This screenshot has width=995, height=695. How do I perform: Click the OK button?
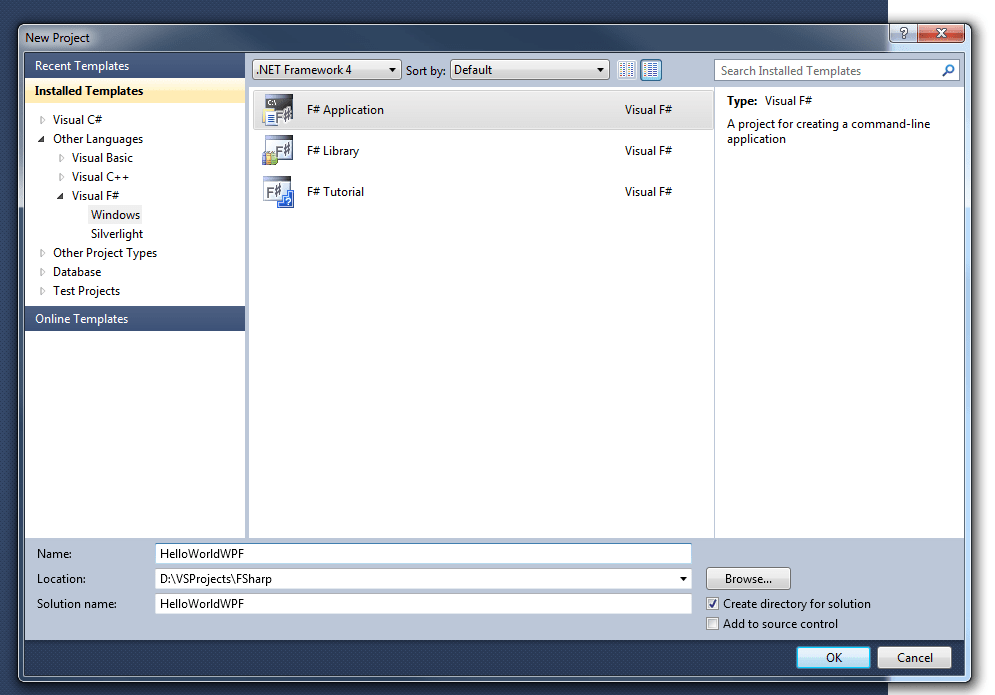click(833, 658)
